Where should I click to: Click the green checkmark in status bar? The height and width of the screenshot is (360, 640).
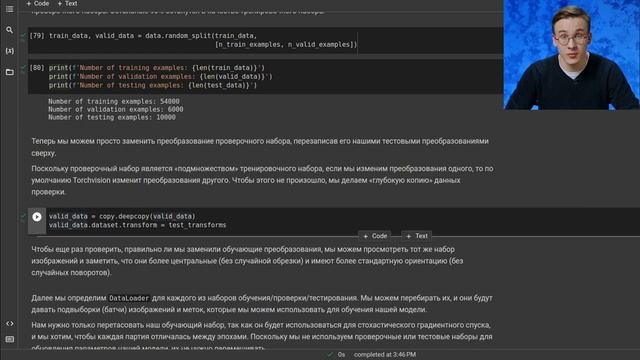coord(330,355)
